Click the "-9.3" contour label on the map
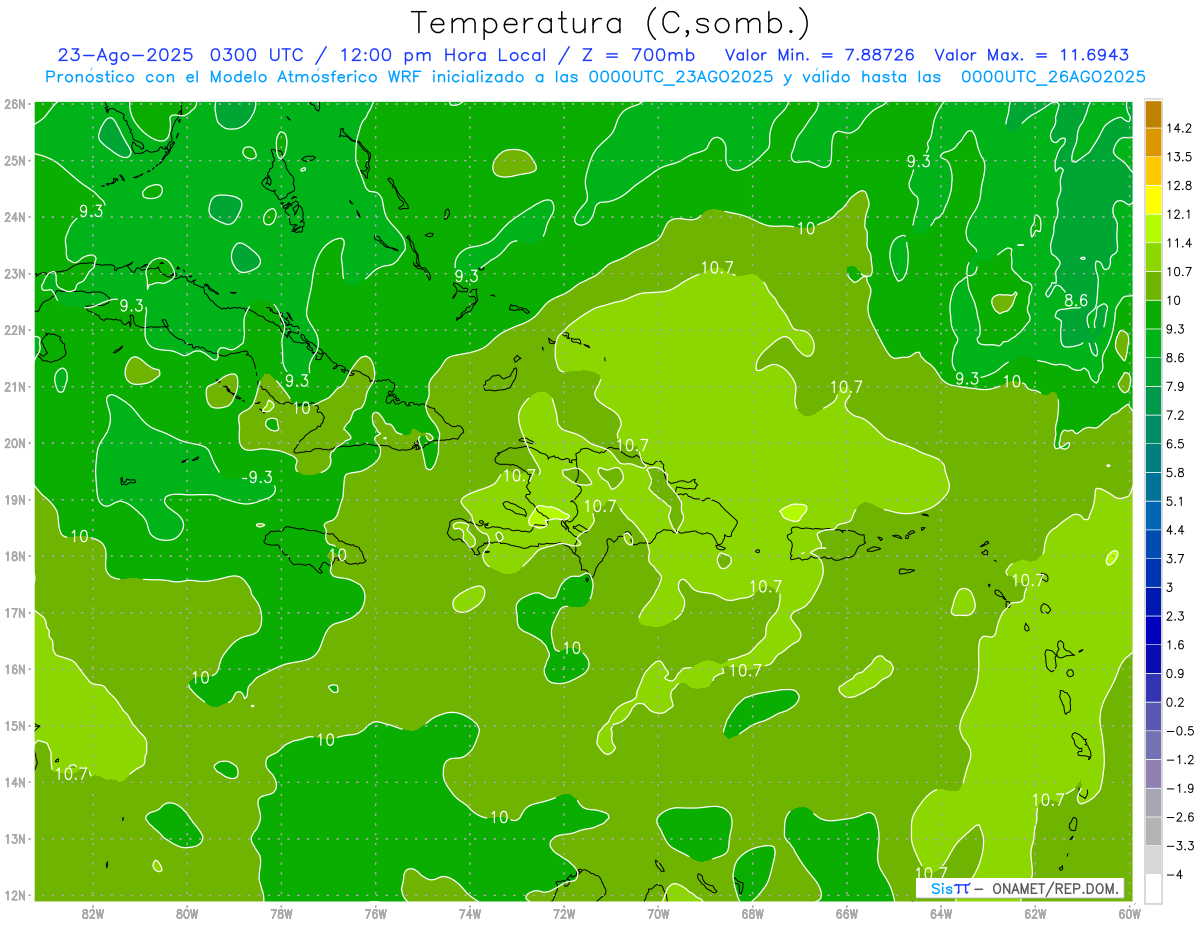1200x927 pixels. click(257, 477)
